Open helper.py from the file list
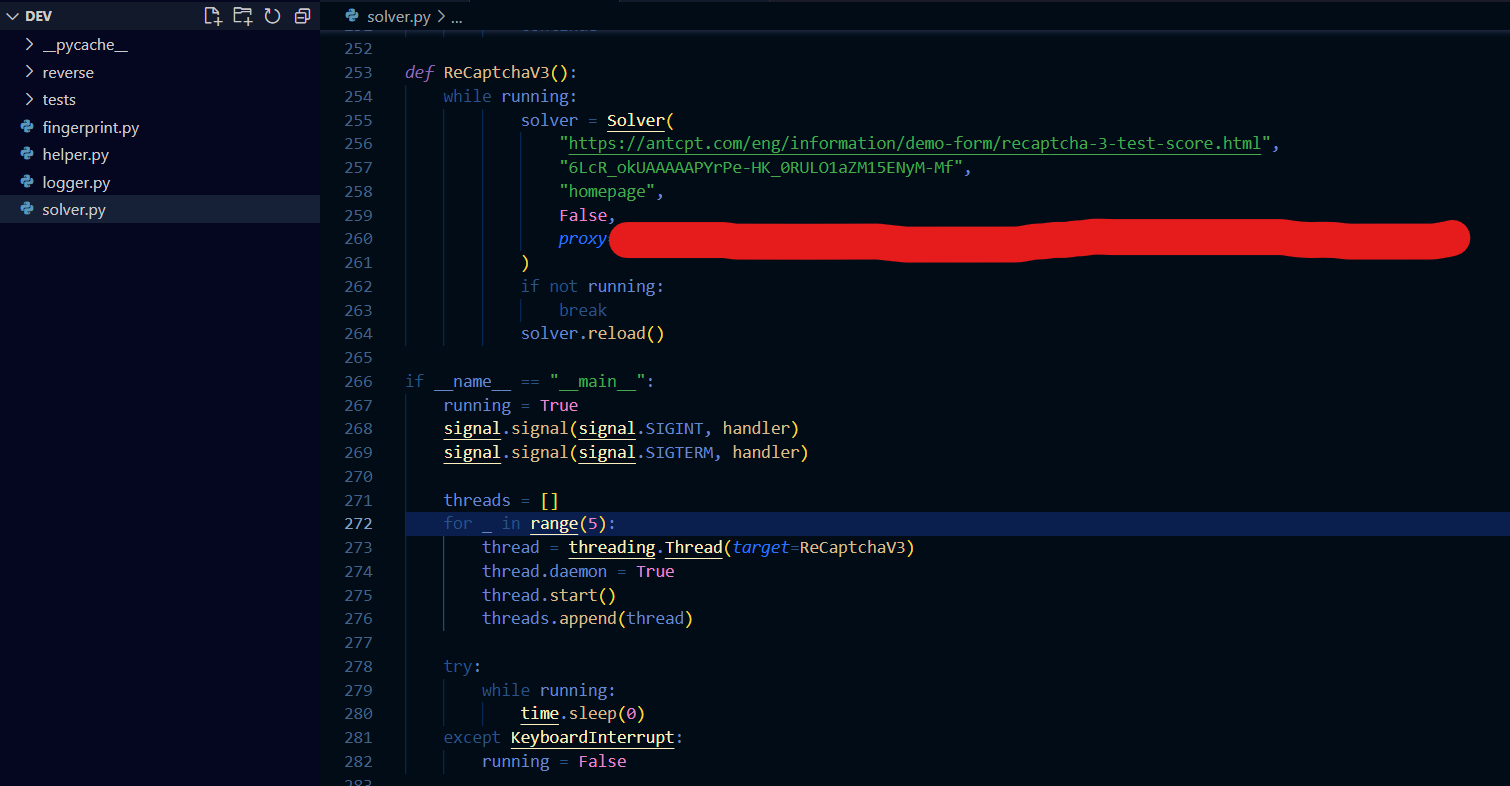The height and width of the screenshot is (786, 1510). (75, 155)
